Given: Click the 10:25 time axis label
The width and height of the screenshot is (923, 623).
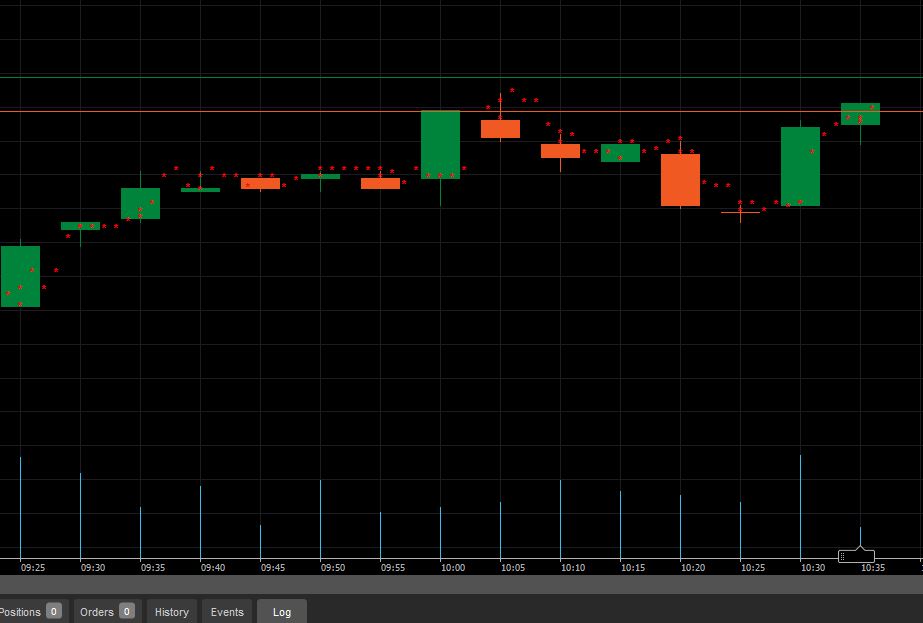Looking at the screenshot, I should [x=753, y=568].
